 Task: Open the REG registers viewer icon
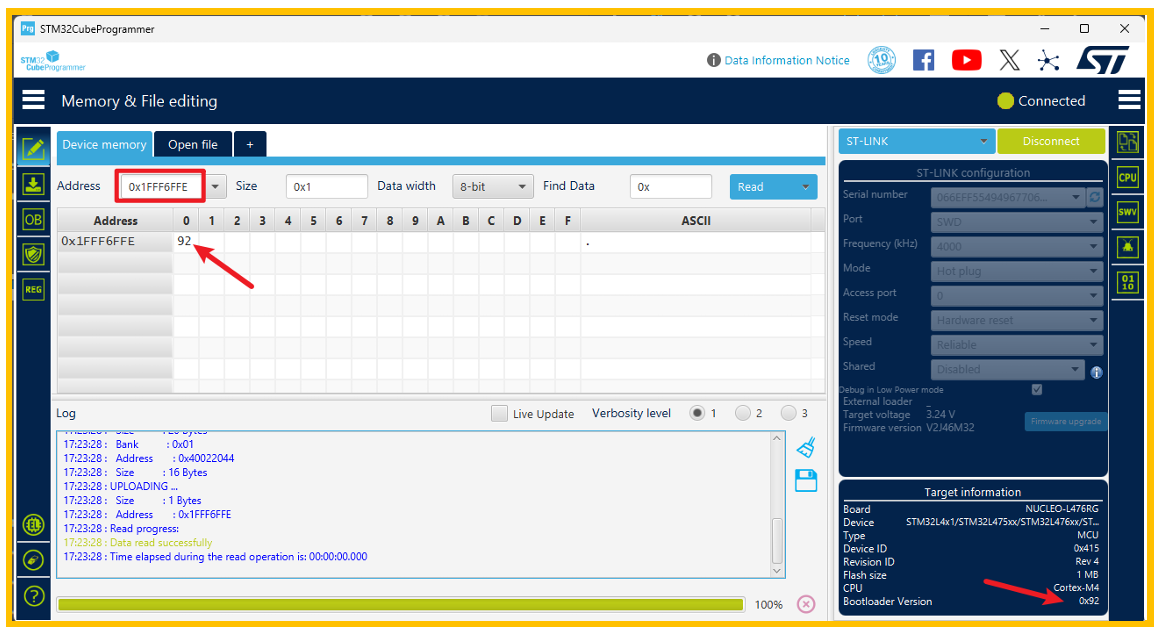coord(33,290)
